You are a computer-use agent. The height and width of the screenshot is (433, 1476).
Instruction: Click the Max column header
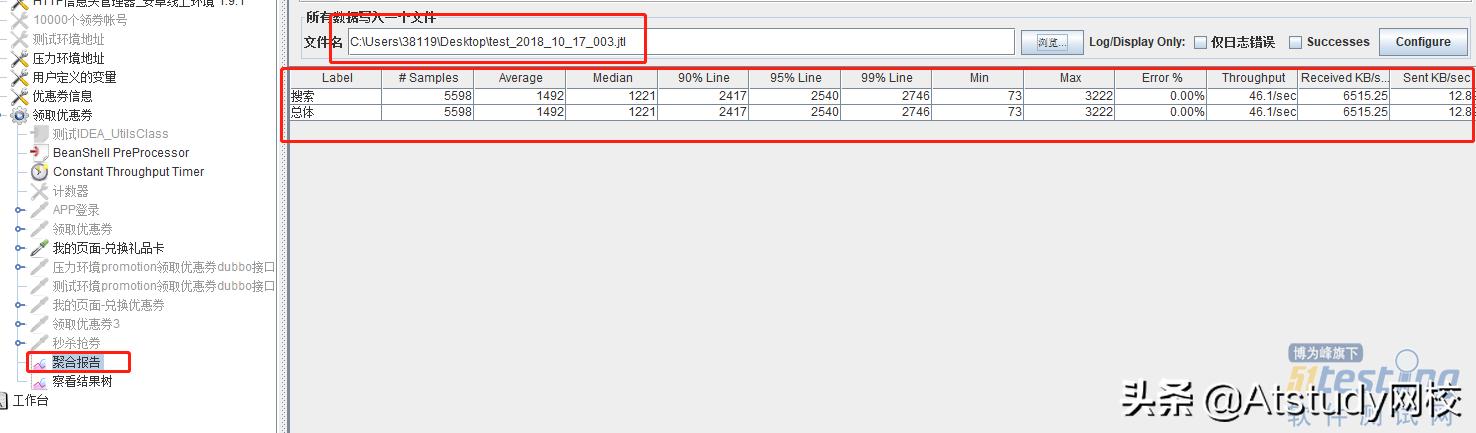click(1070, 78)
